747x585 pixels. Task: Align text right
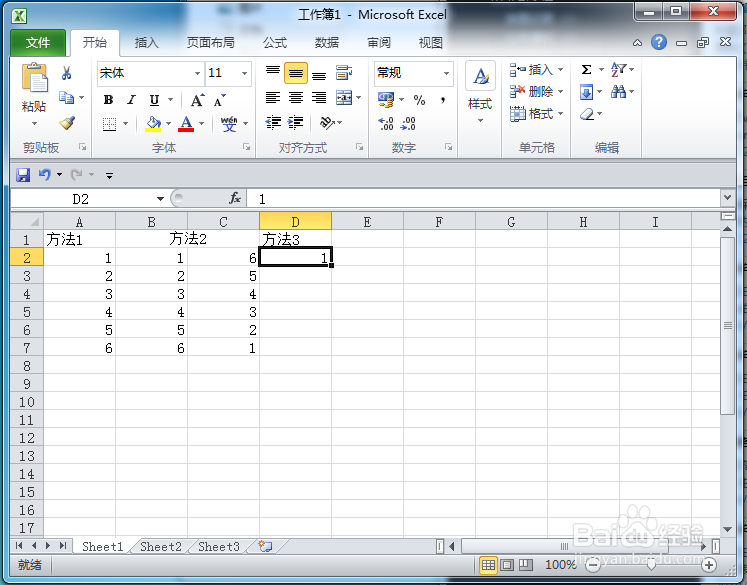click(x=319, y=98)
